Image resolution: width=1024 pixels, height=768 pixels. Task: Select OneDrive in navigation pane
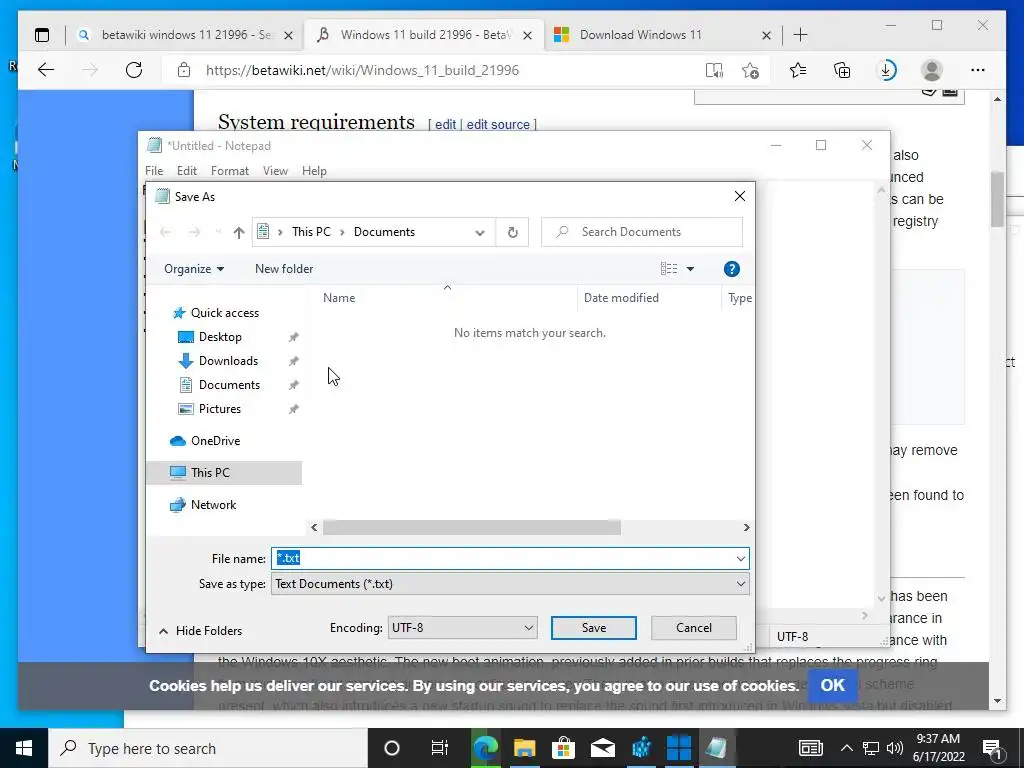(x=215, y=441)
